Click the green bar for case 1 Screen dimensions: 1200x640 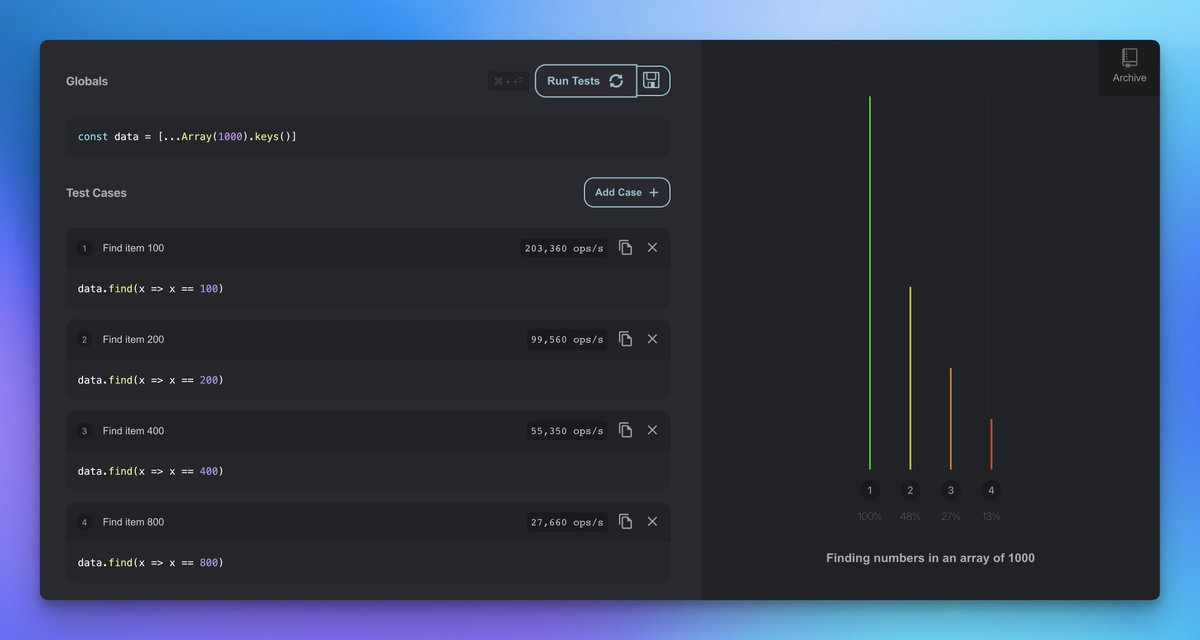(870, 283)
